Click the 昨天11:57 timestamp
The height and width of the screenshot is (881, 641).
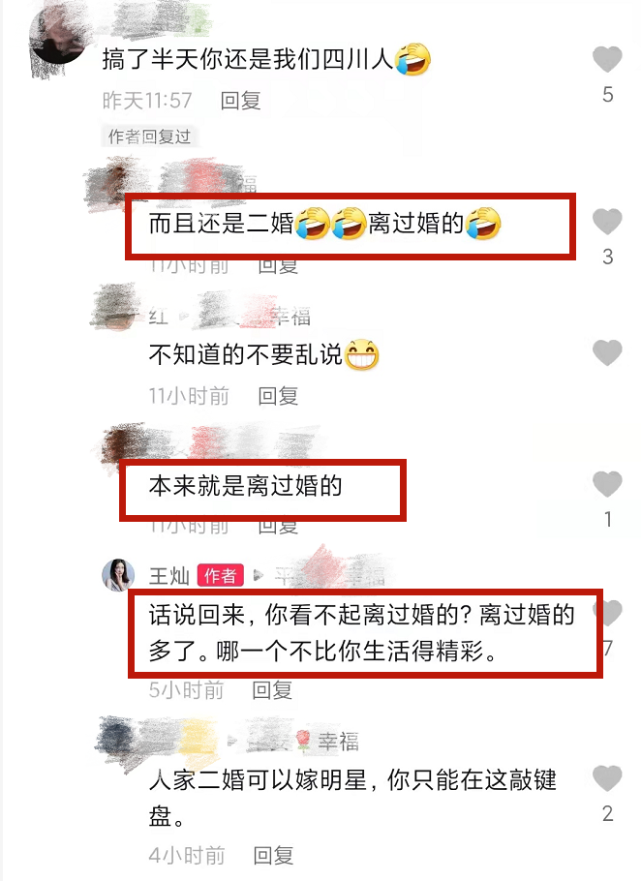point(147,101)
